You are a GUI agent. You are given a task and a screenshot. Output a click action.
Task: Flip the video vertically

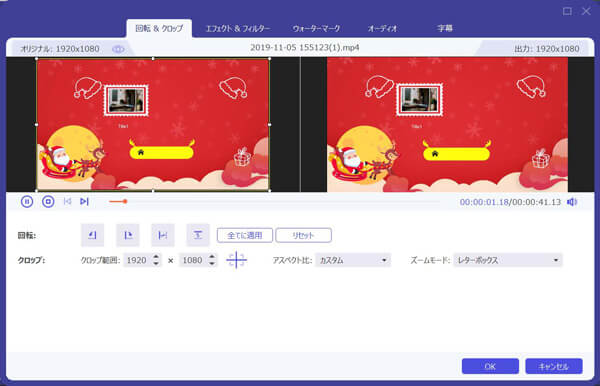(x=198, y=235)
